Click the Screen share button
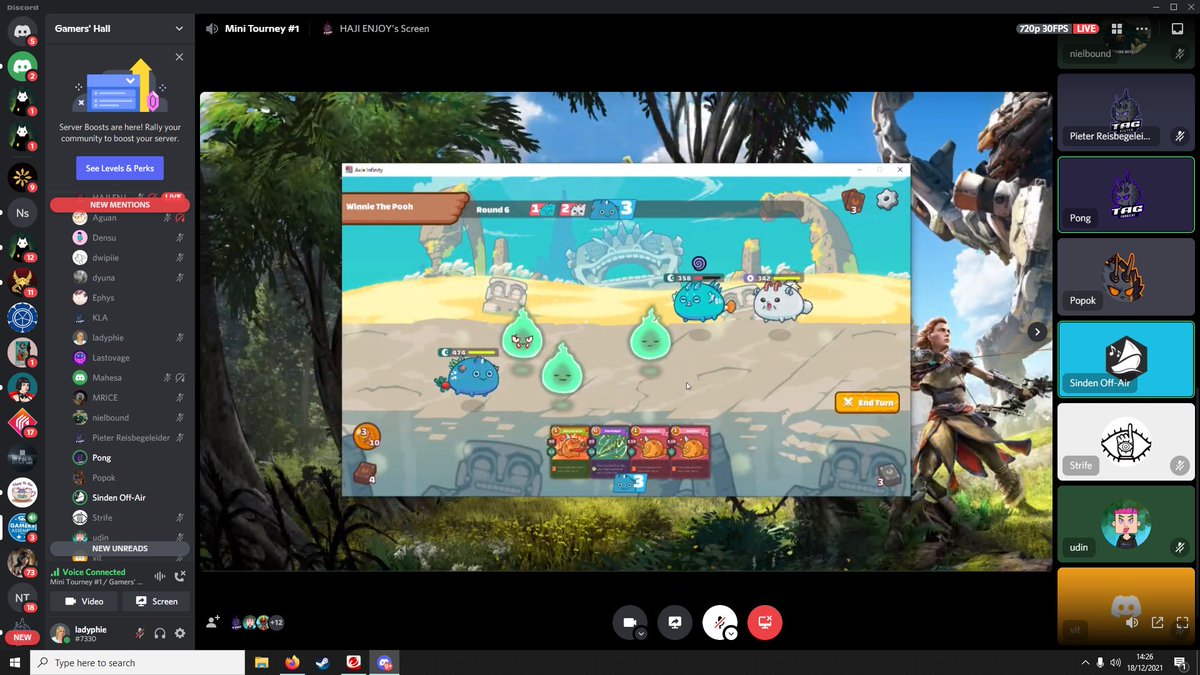Screen dimensions: 1200x675 coord(156,601)
